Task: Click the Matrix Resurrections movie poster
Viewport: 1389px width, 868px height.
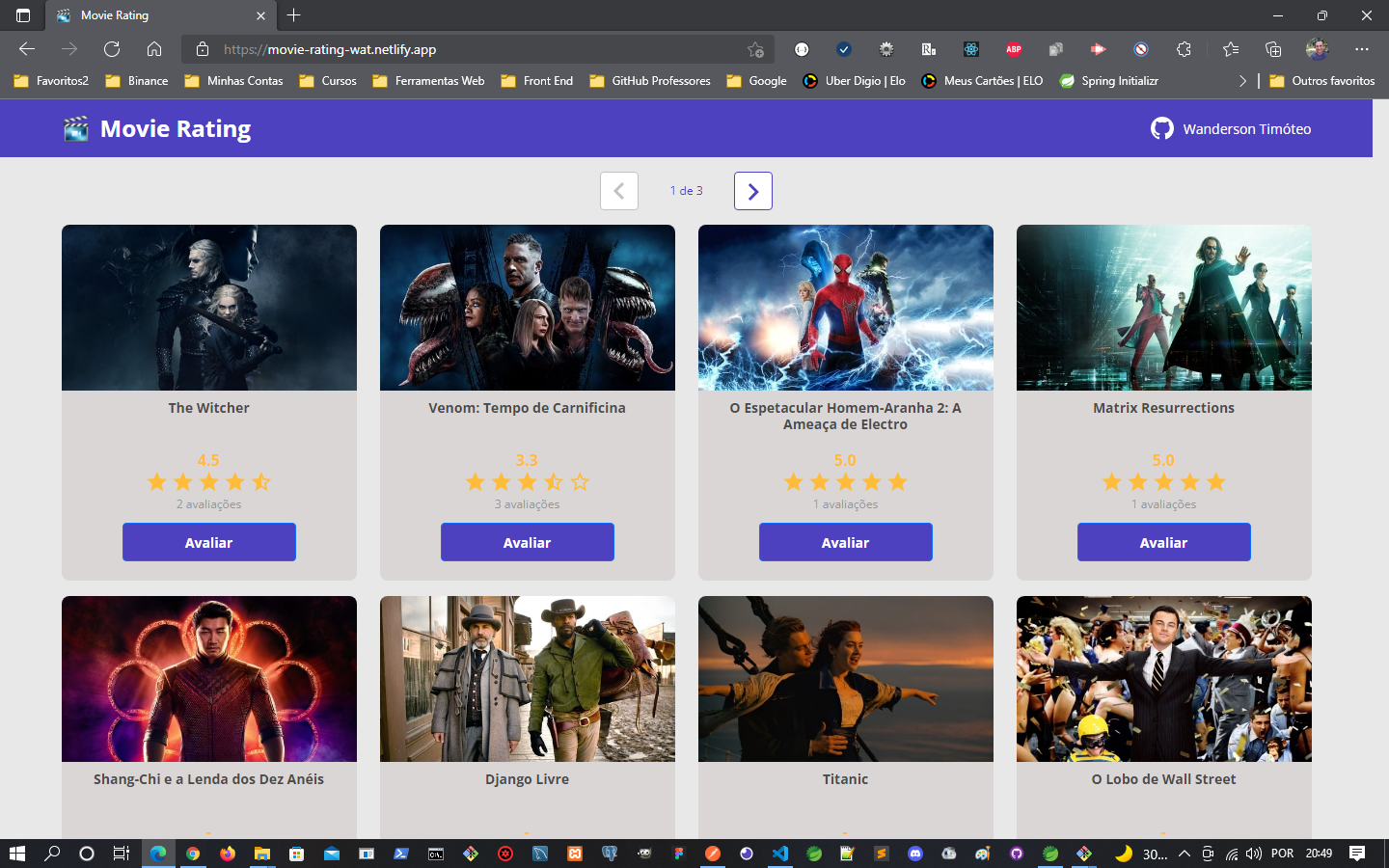Action: (x=1164, y=308)
